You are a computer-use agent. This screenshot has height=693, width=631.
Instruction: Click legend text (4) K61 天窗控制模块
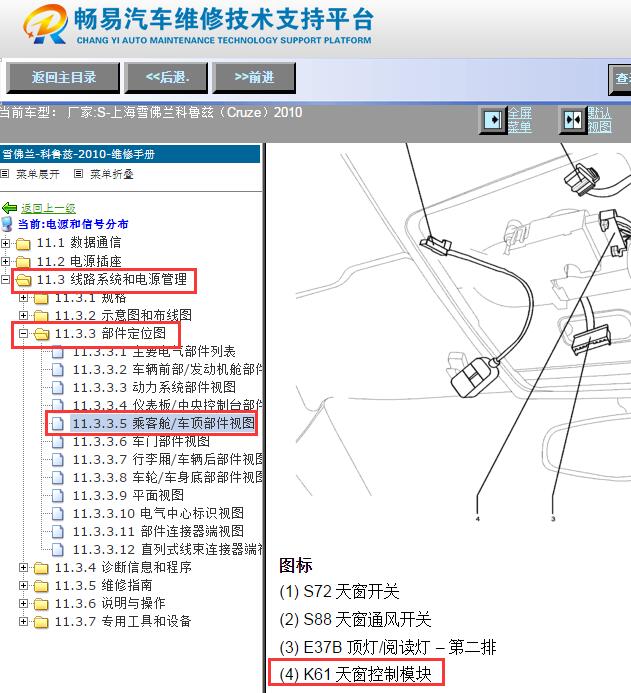pyautogui.click(x=355, y=674)
